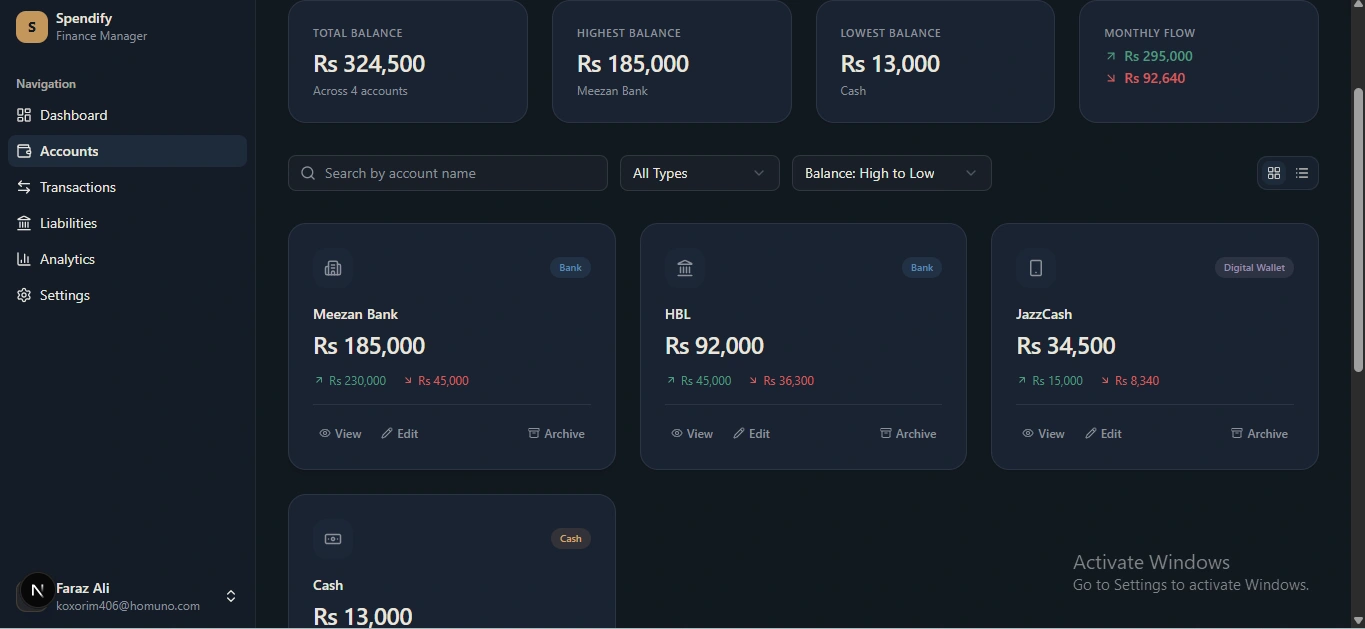1365x629 pixels.
Task: View the Meezan Bank account details
Action: 340,434
